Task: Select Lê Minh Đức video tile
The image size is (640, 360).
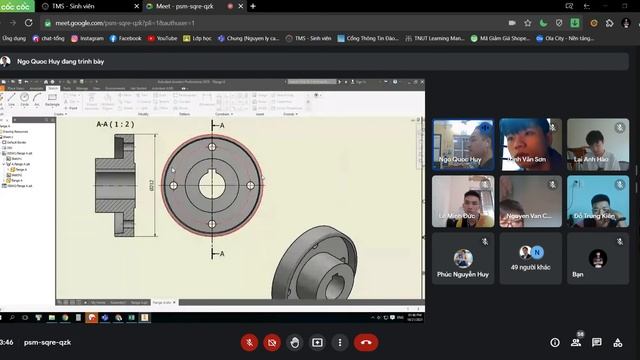Action: coord(463,201)
